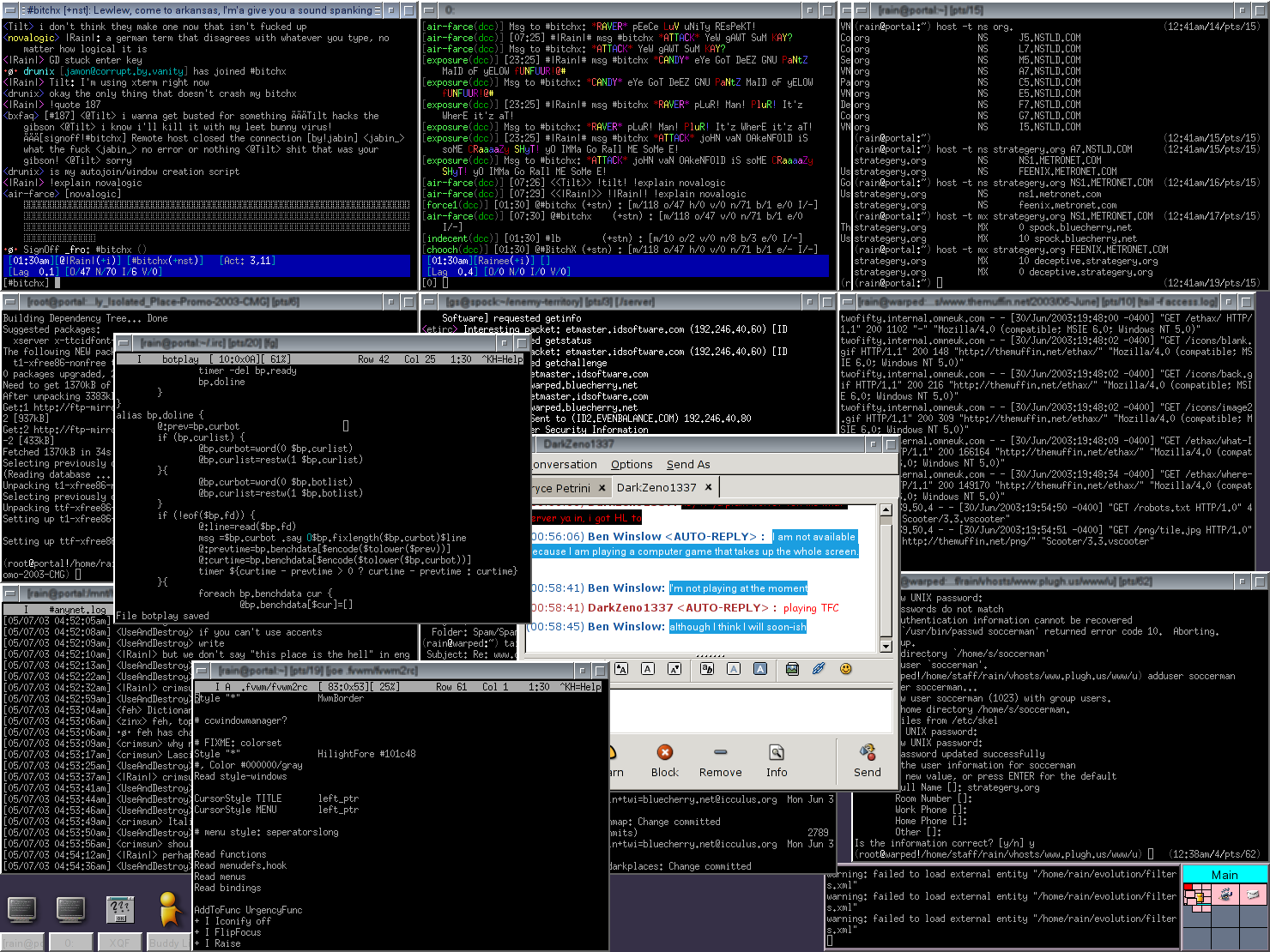Click the decrease font size icon

tap(674, 669)
